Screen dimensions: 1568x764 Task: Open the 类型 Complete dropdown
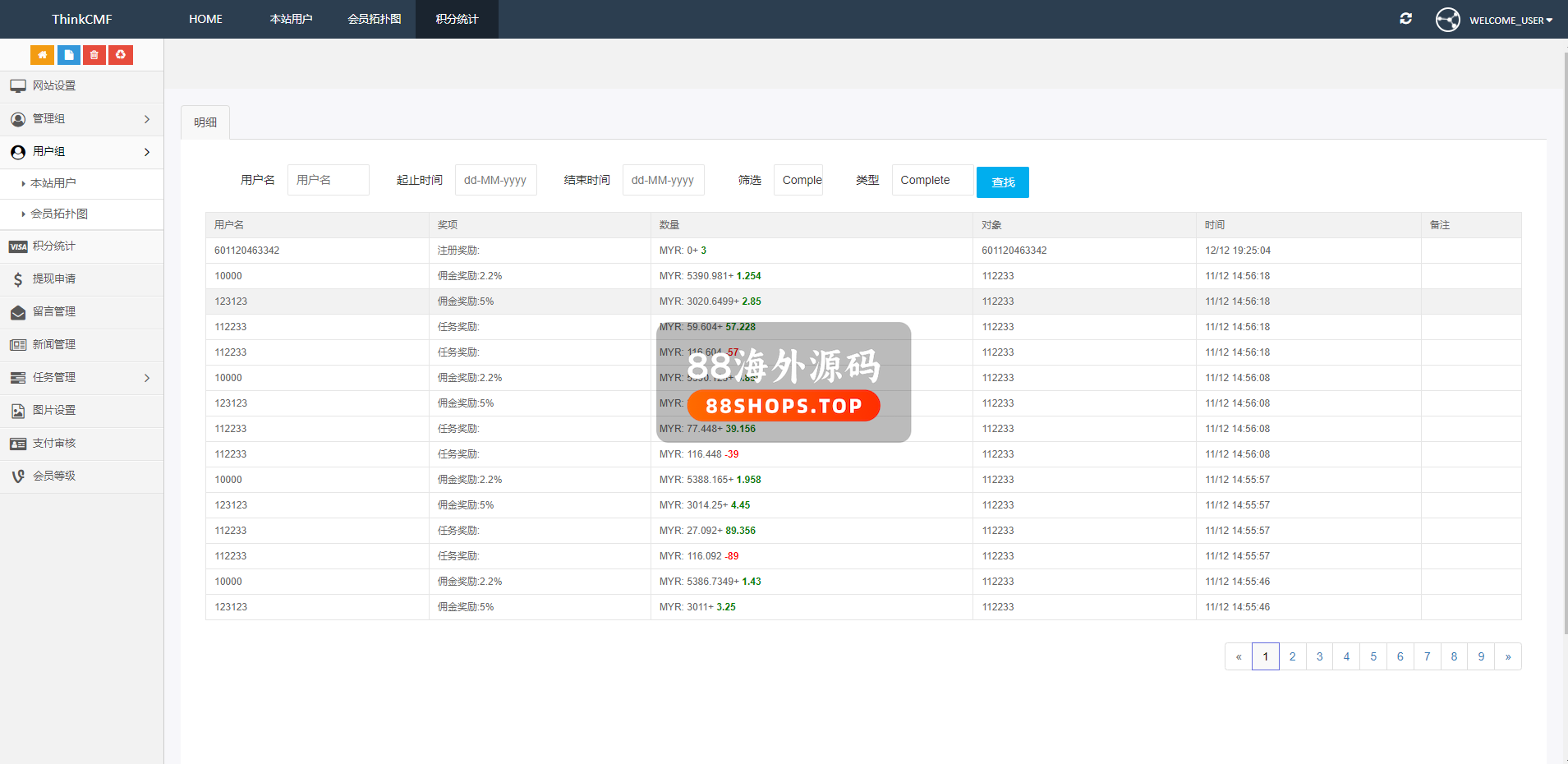tap(932, 180)
